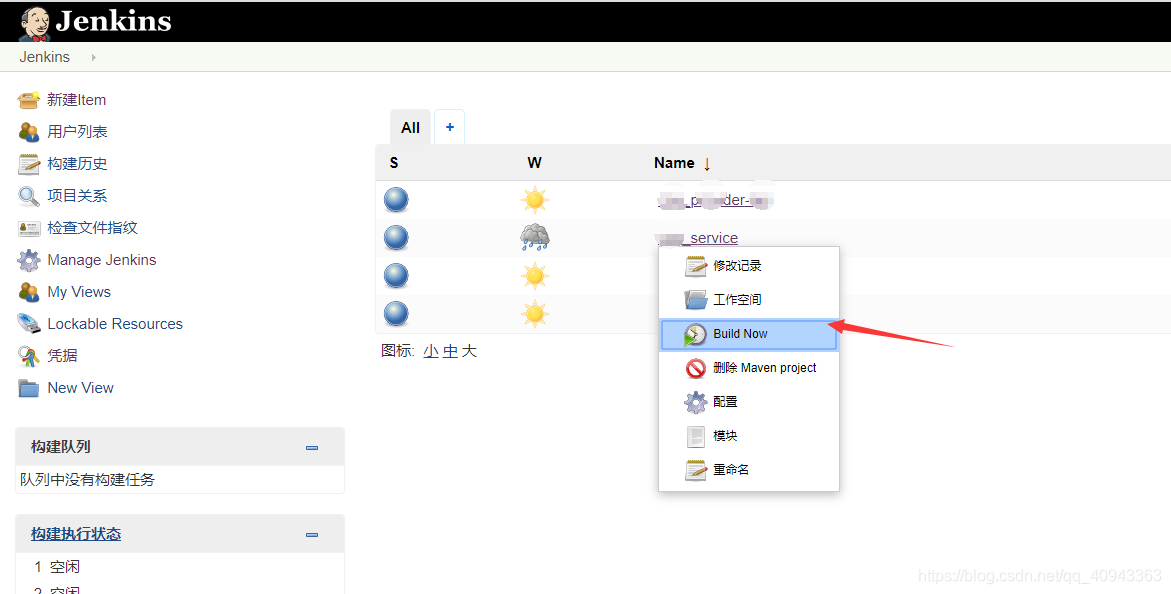Choose 重命名 from the context menu
Screen dimensions: 1171x594
[748, 470]
